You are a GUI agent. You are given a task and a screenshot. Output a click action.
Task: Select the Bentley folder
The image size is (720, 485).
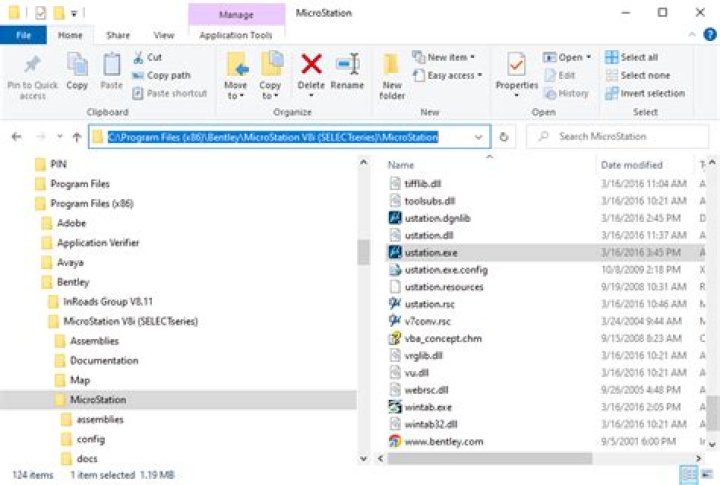(65, 282)
